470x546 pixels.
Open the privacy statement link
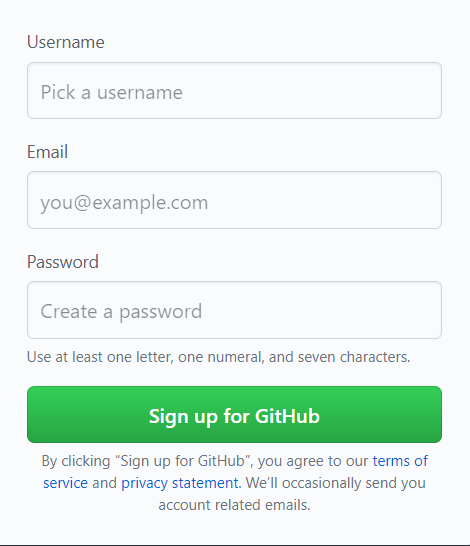tap(180, 483)
